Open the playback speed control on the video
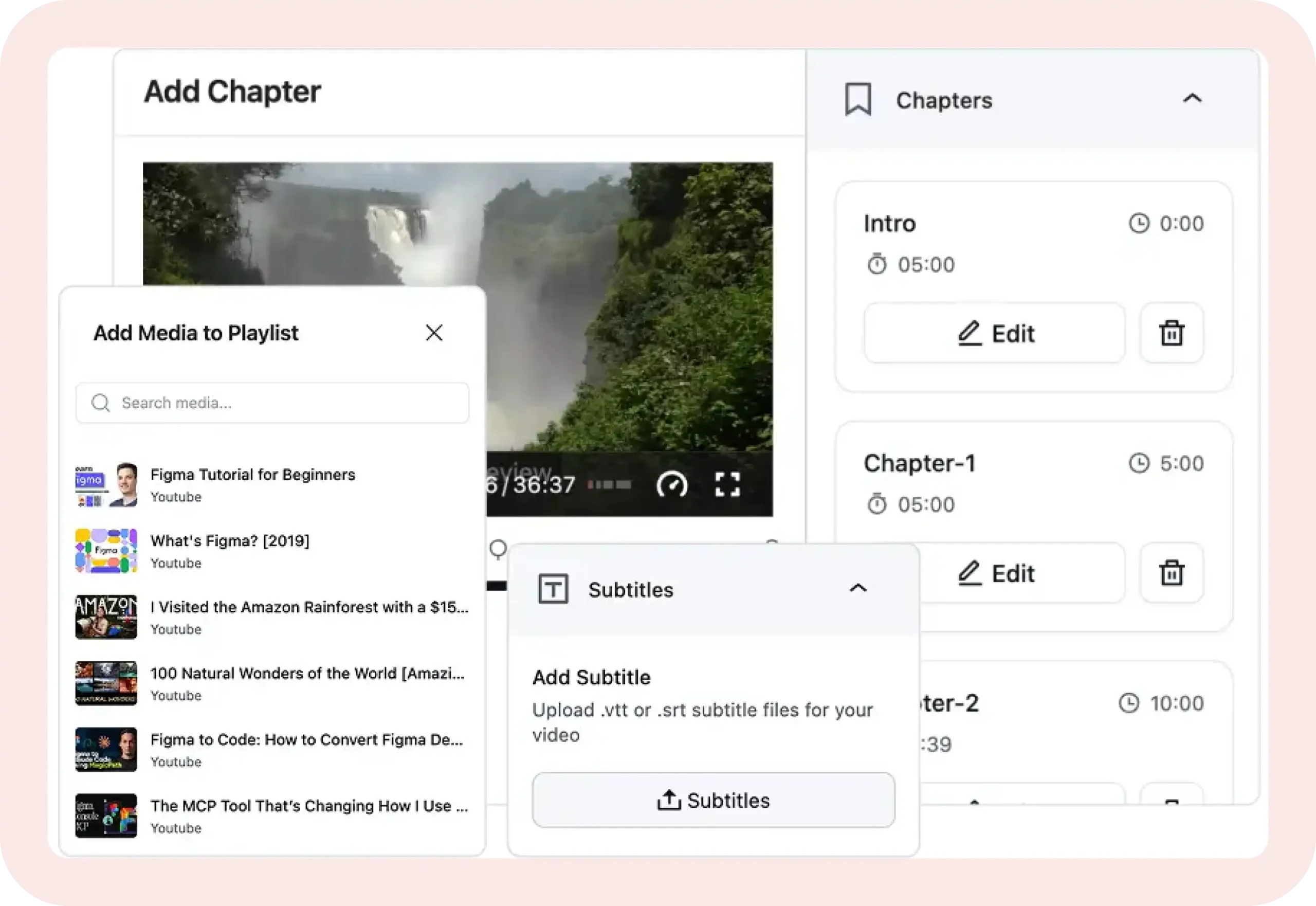 pos(672,485)
